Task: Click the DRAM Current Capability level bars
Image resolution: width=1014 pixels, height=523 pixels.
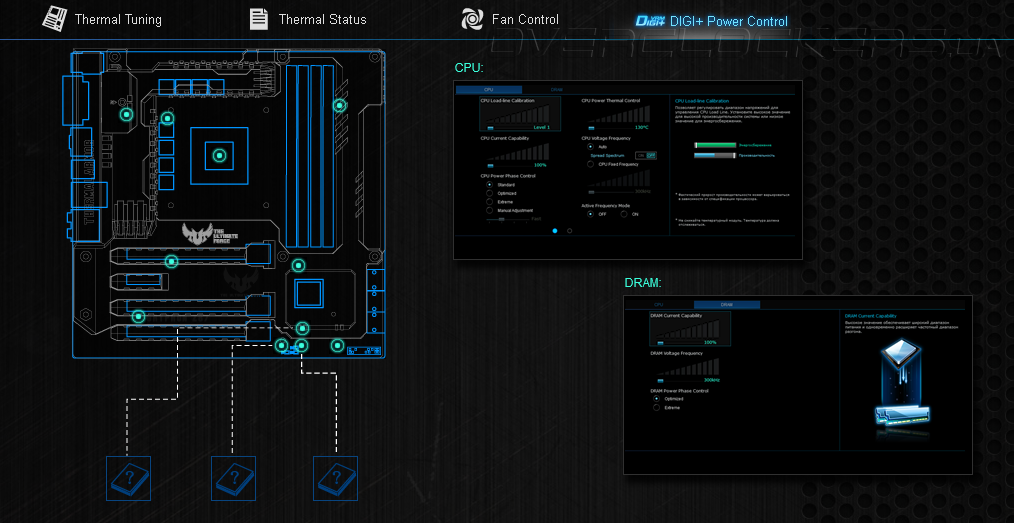Action: tap(687, 329)
